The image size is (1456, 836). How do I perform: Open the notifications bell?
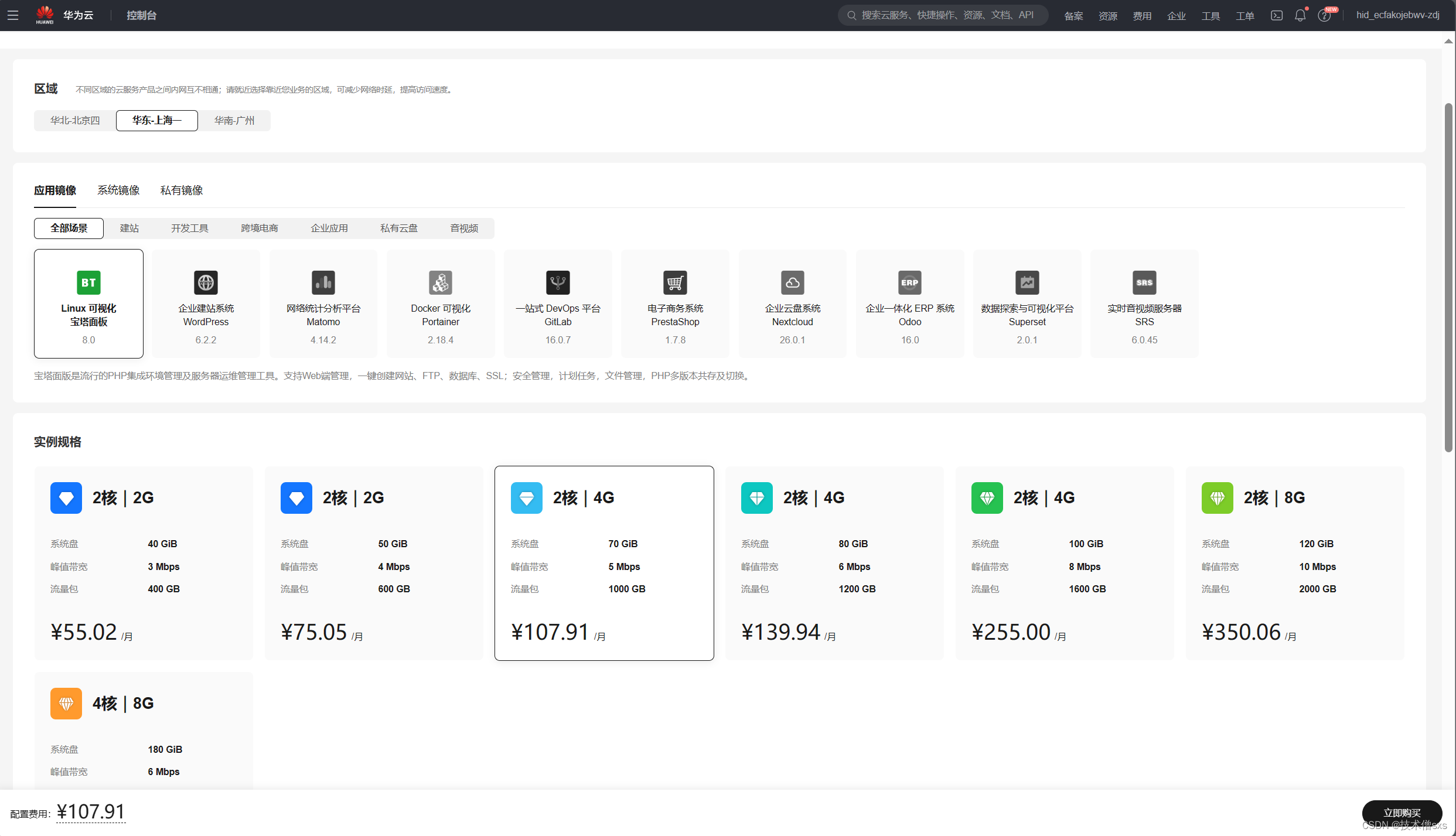tap(1300, 15)
